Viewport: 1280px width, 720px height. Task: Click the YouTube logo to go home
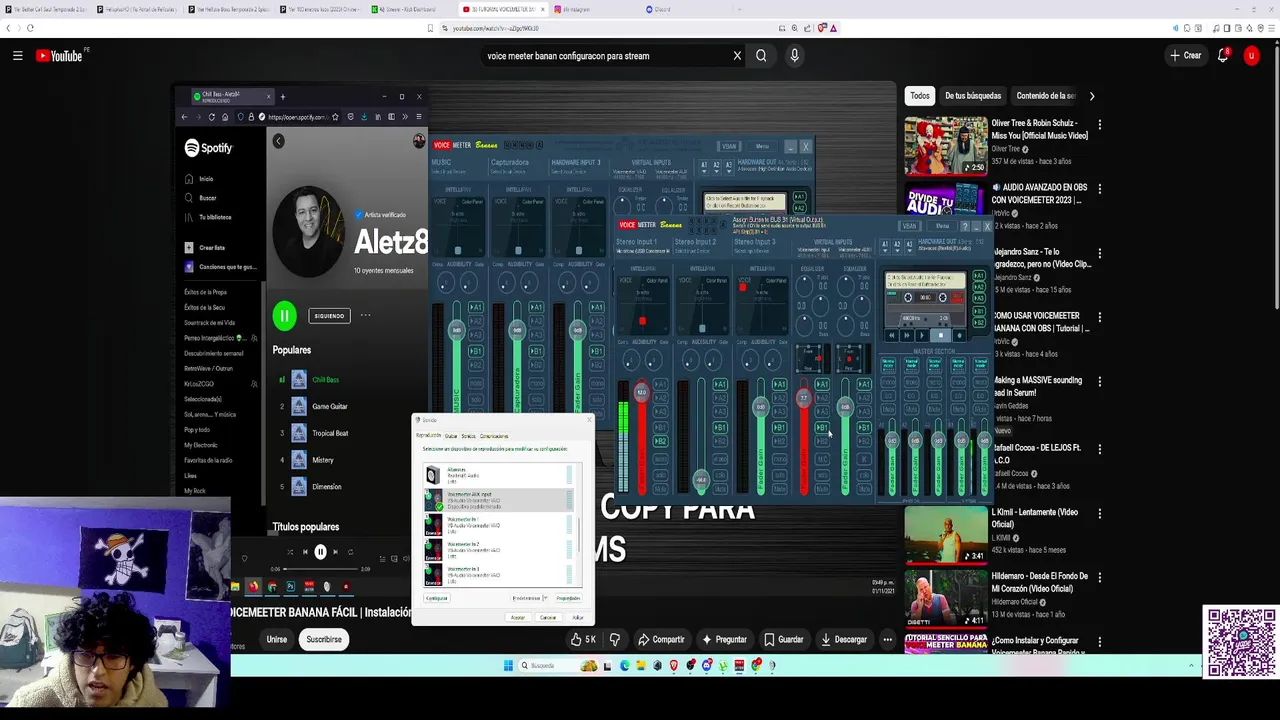click(x=59, y=56)
